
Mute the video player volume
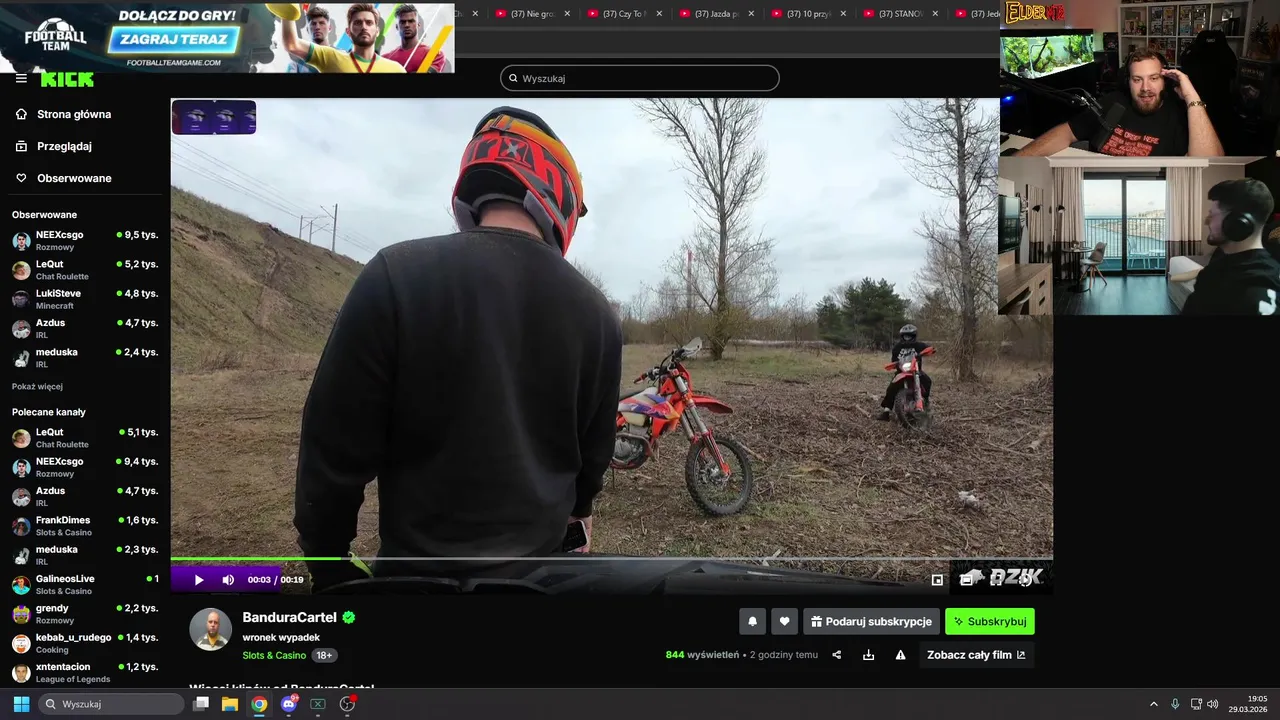pos(228,580)
